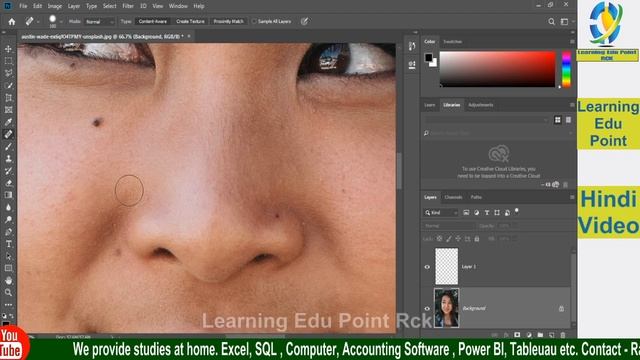Enable Sample All Layers checkbox
This screenshot has width=640, height=360.
(254, 22)
